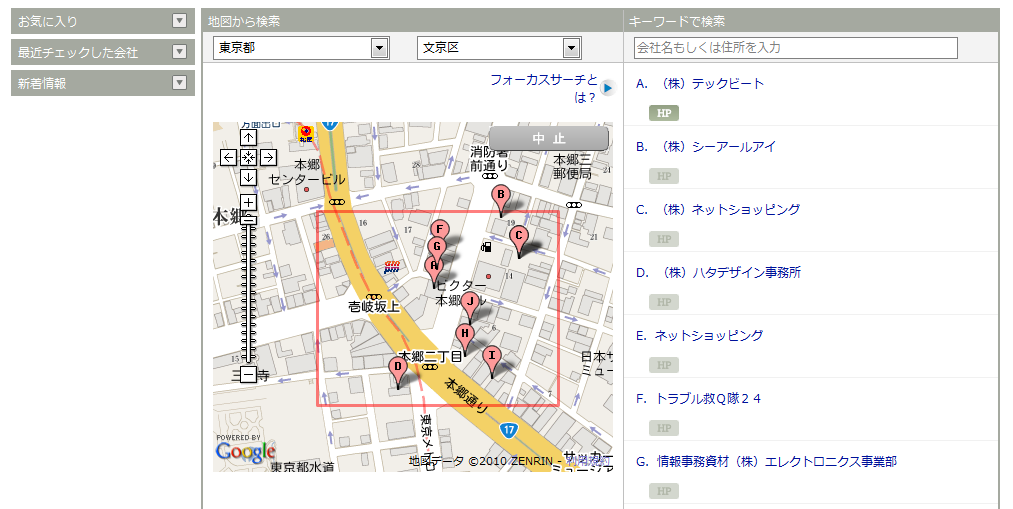1013x509 pixels.
Task: Expand the 新着情報 panel
Action: pyautogui.click(x=180, y=83)
